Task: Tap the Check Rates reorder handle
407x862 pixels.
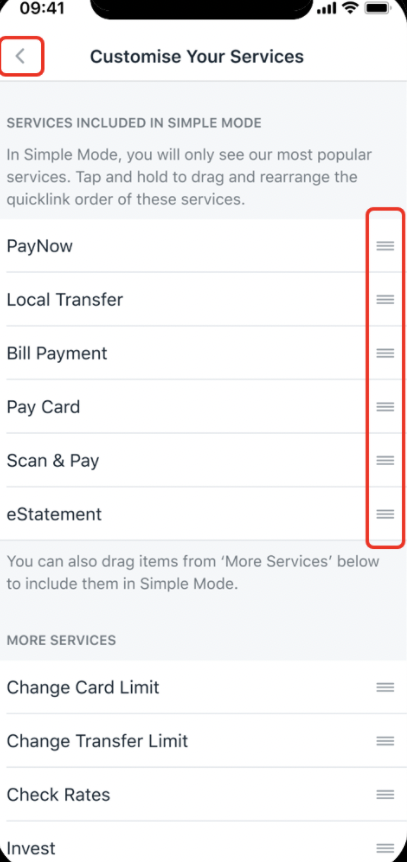Action: (x=385, y=794)
